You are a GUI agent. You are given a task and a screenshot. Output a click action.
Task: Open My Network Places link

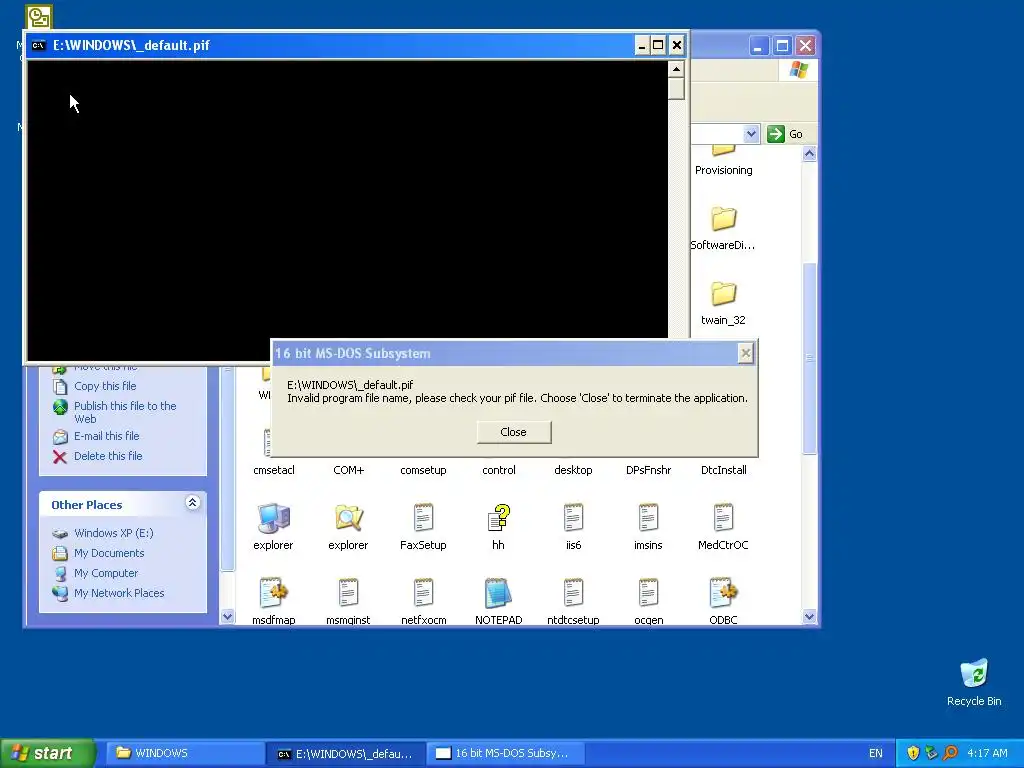click(119, 594)
